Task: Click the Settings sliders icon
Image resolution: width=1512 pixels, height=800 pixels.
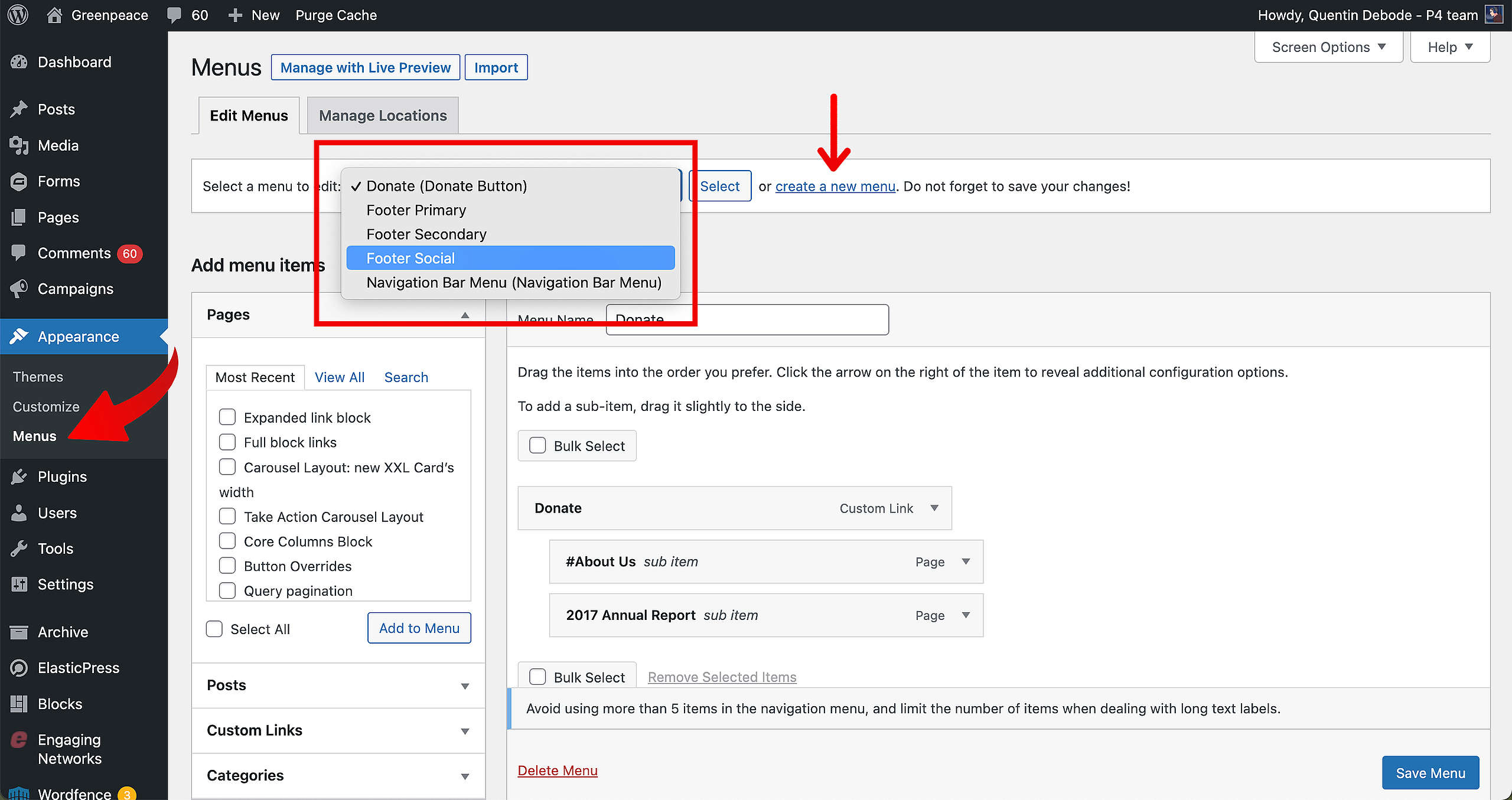Action: tap(19, 585)
